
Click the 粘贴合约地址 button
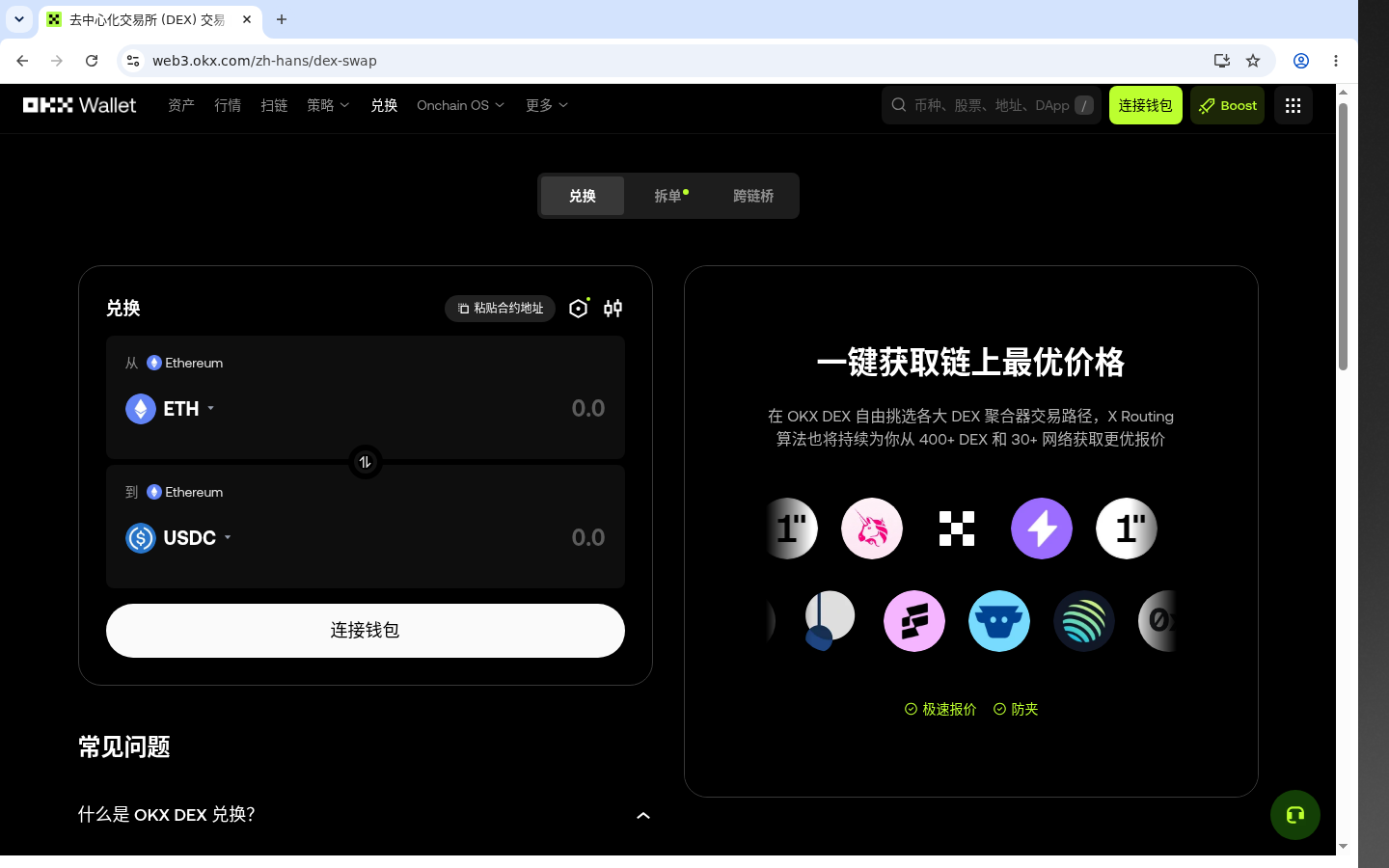coord(500,309)
